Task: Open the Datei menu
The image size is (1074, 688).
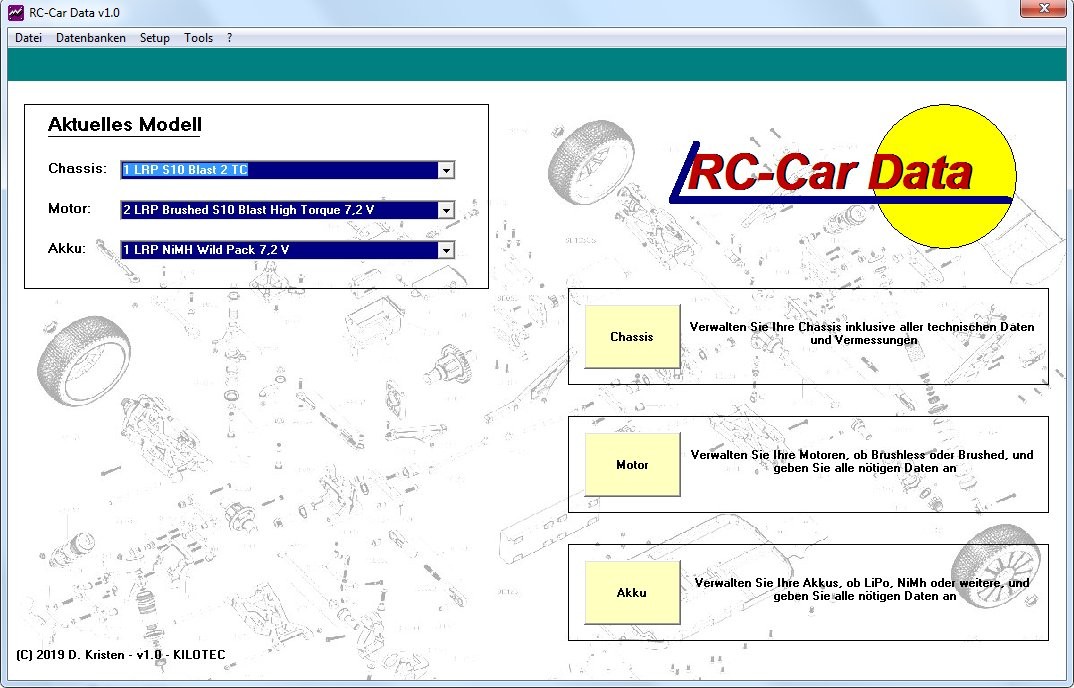Action: pos(27,38)
